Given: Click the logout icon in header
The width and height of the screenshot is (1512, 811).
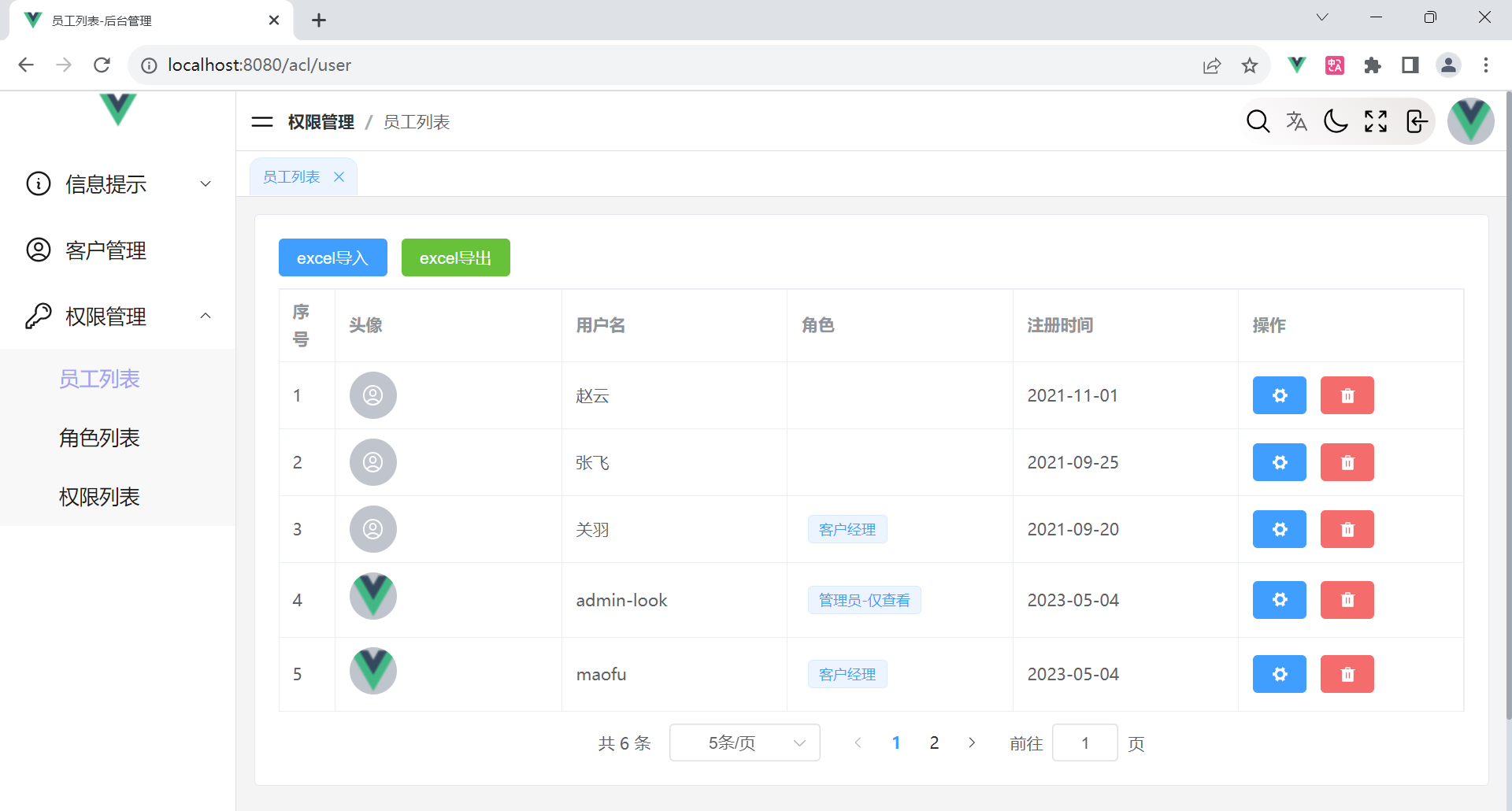Looking at the screenshot, I should click(1417, 121).
